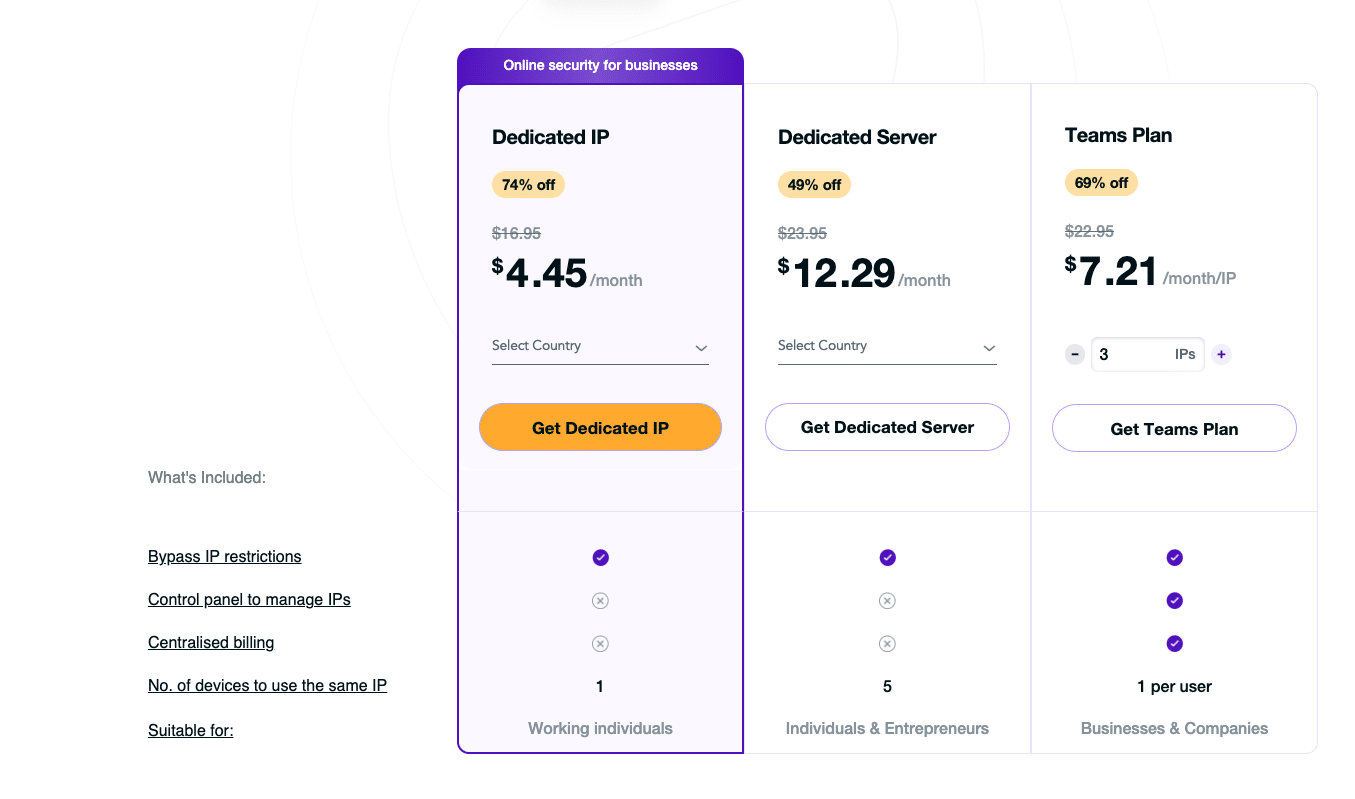Open the Bypass IP restrictions link
This screenshot has width=1355, height=799.
click(x=224, y=556)
